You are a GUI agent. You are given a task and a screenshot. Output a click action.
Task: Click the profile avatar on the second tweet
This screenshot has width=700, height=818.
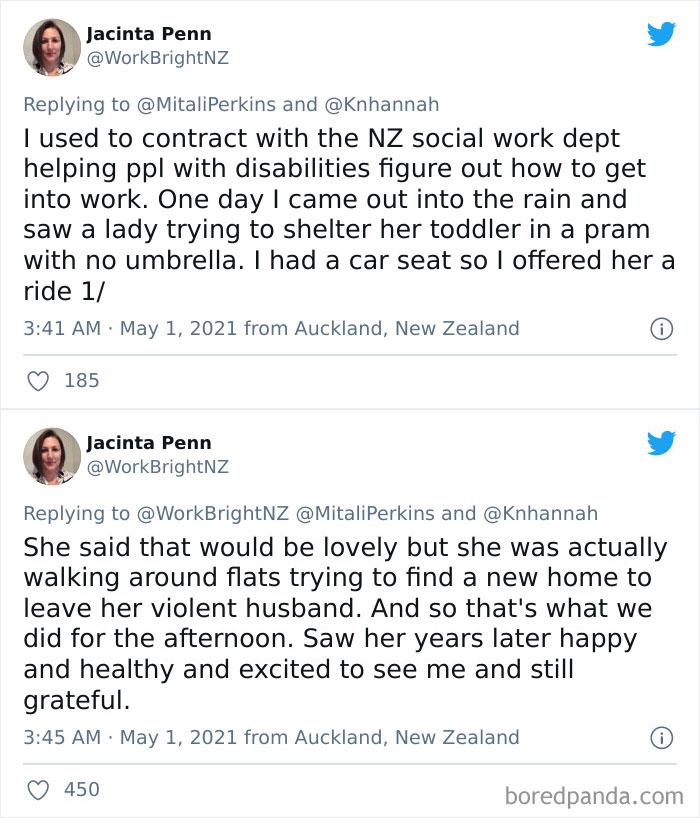(51, 455)
